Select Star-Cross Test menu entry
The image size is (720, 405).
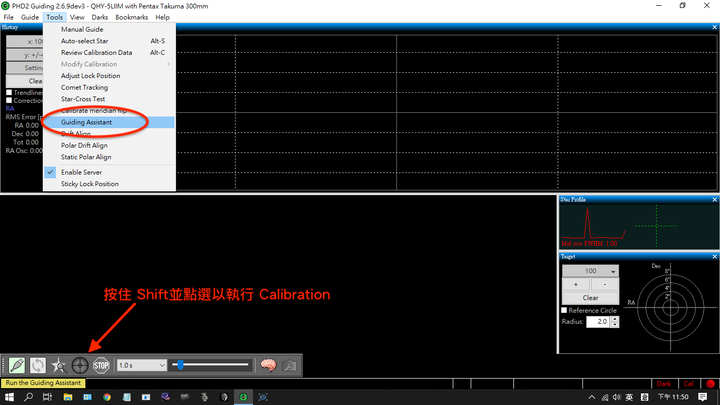[x=109, y=99]
